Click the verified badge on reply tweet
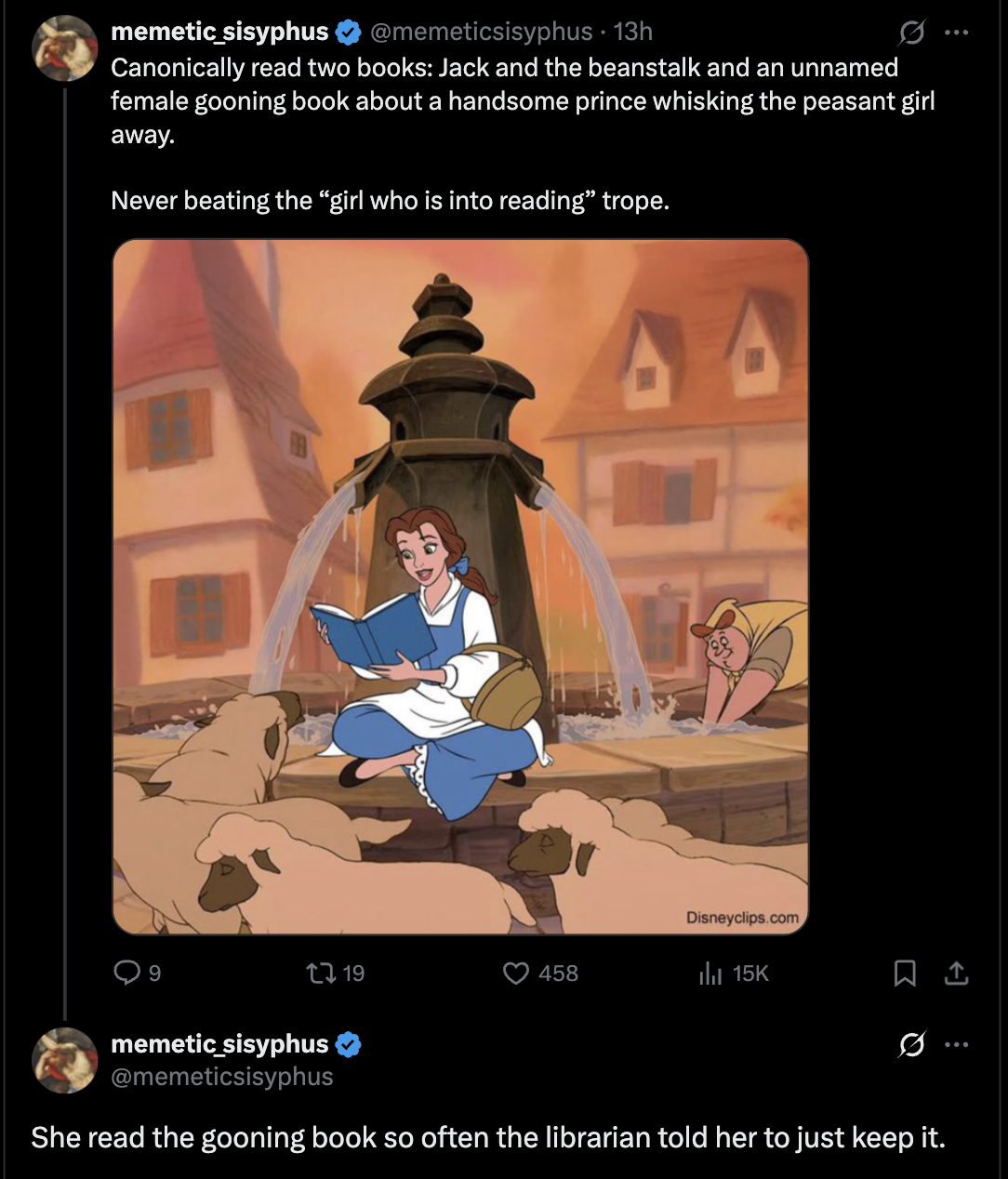The image size is (1008, 1179). pyautogui.click(x=349, y=1045)
